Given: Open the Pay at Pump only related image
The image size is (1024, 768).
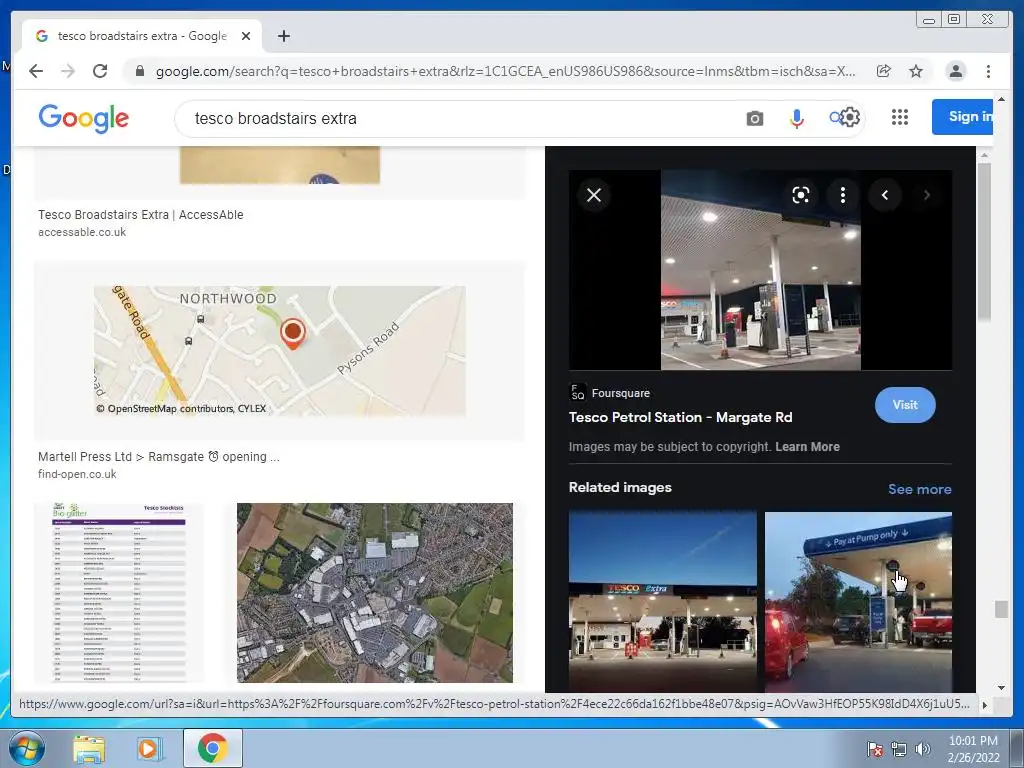Looking at the screenshot, I should [x=858, y=601].
